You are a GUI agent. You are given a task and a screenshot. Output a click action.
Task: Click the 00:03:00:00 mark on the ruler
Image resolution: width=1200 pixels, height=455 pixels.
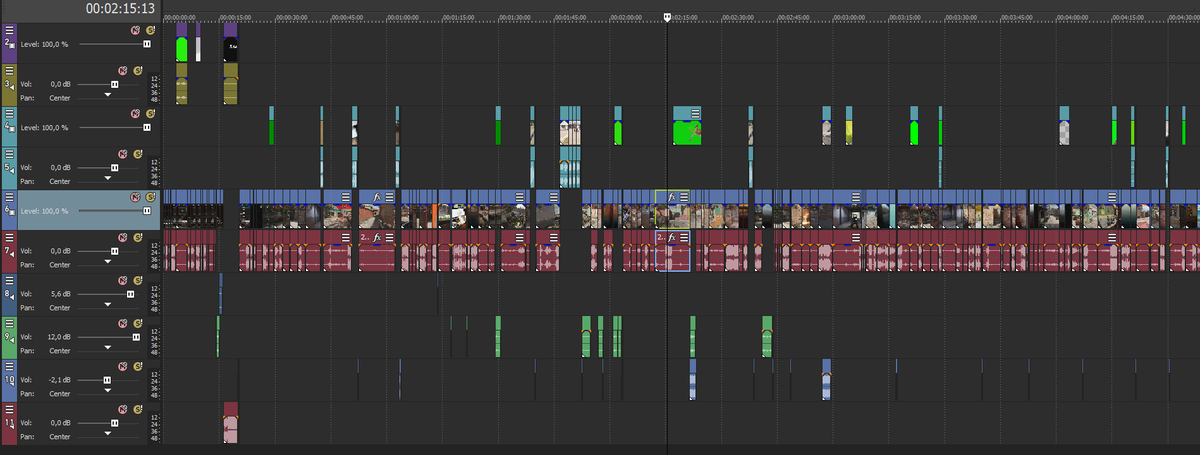coord(848,18)
